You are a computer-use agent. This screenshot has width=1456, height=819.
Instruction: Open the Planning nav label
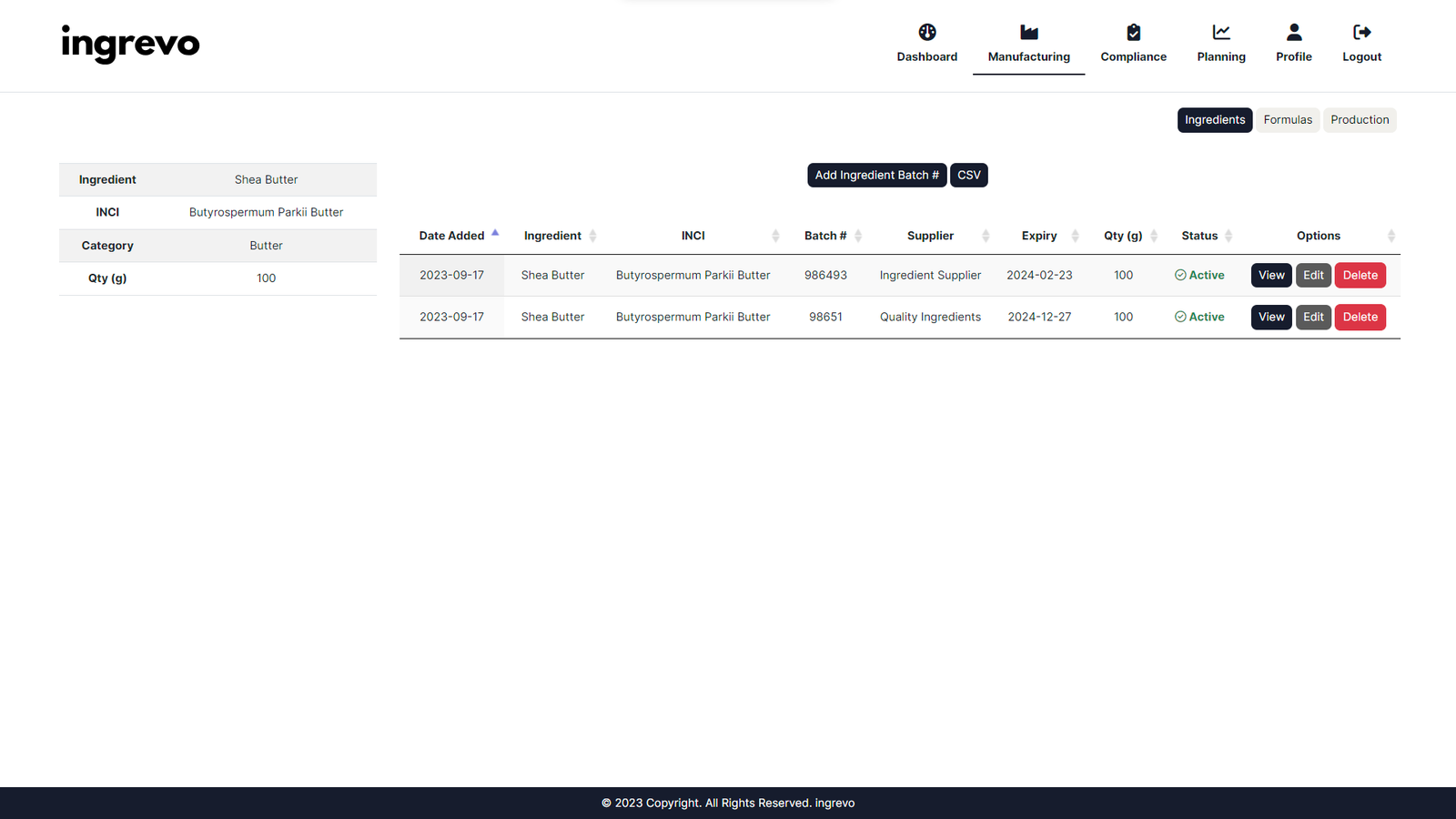[1221, 56]
